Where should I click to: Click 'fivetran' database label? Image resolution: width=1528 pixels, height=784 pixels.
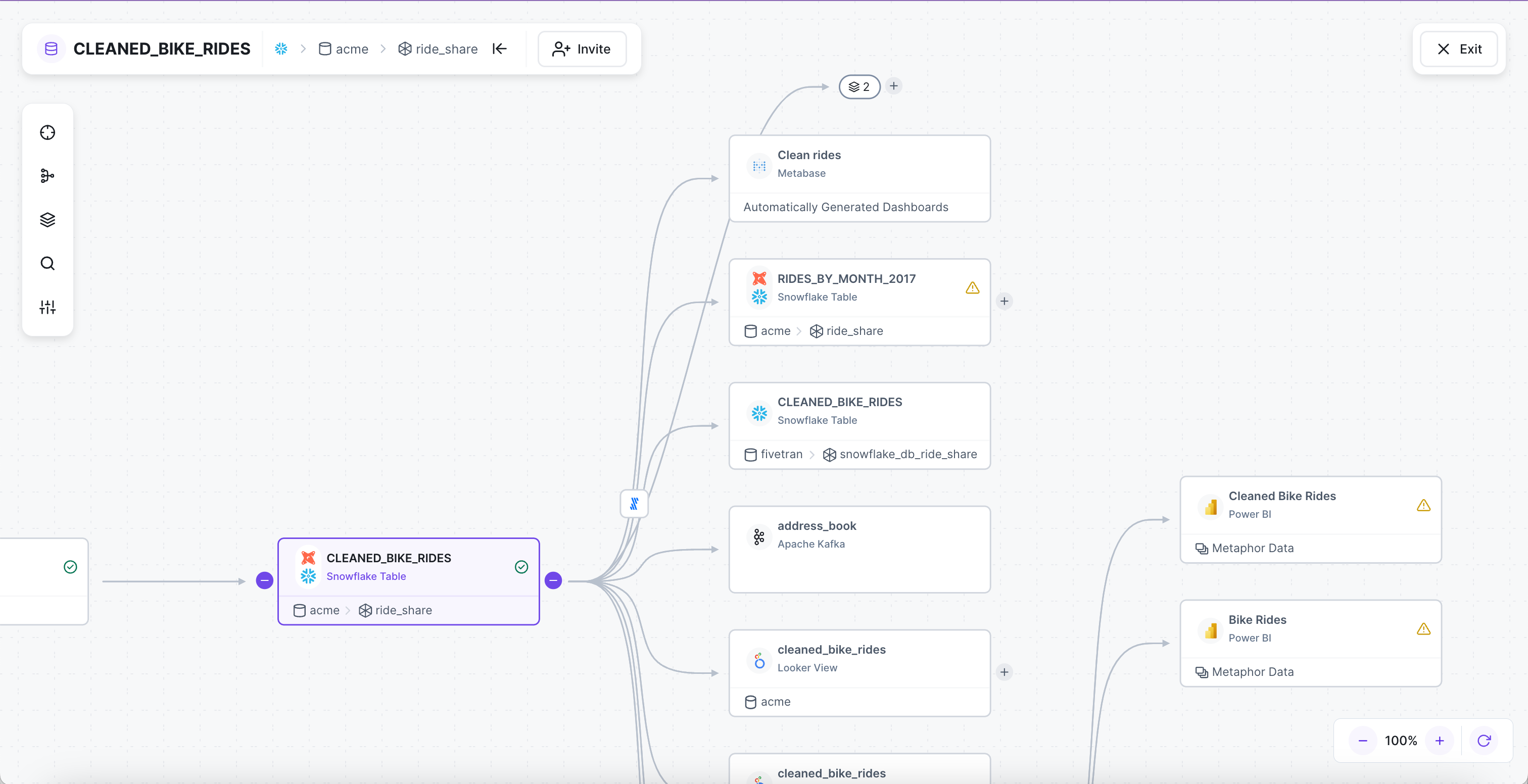point(782,454)
